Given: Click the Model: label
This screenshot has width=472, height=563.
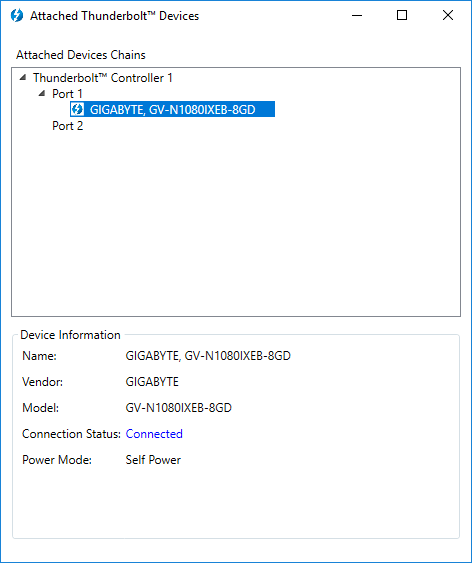Looking at the screenshot, I should pyautogui.click(x=41, y=408).
